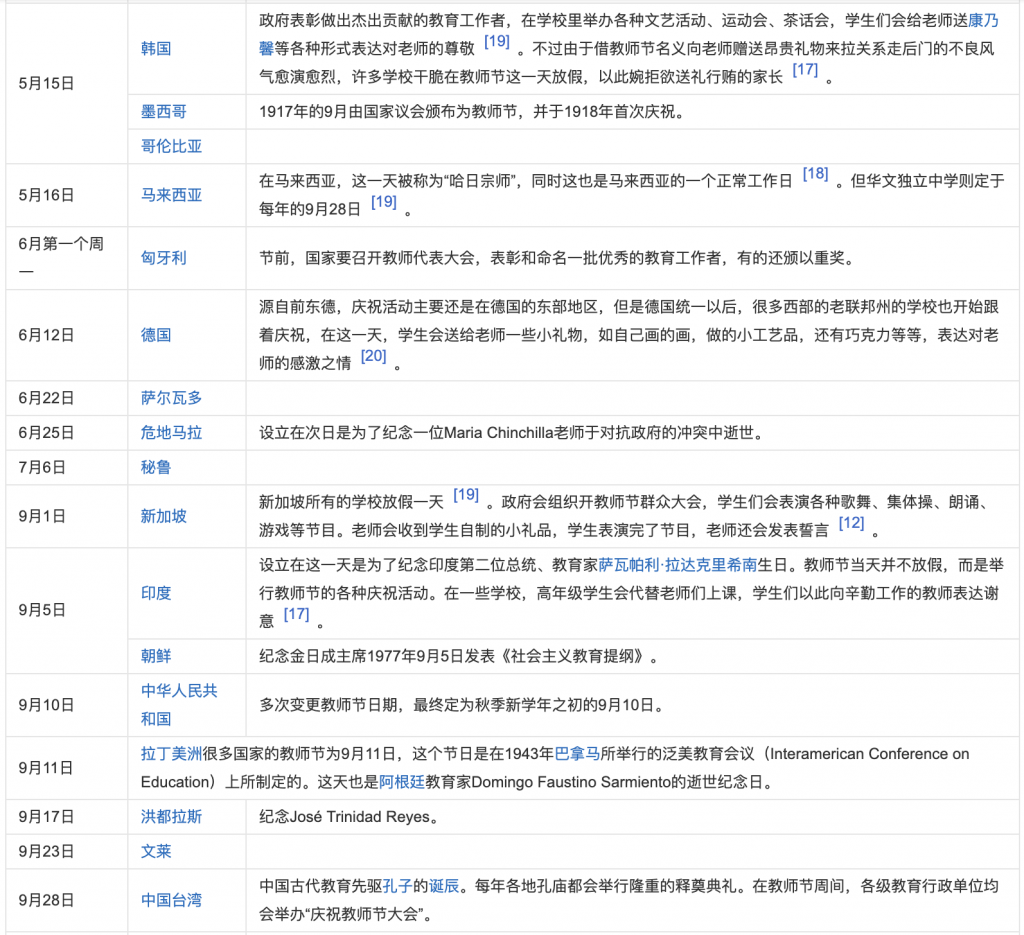Follow citation [17] in the 印度 row
This screenshot has height=935, width=1024.
pyautogui.click(x=296, y=614)
